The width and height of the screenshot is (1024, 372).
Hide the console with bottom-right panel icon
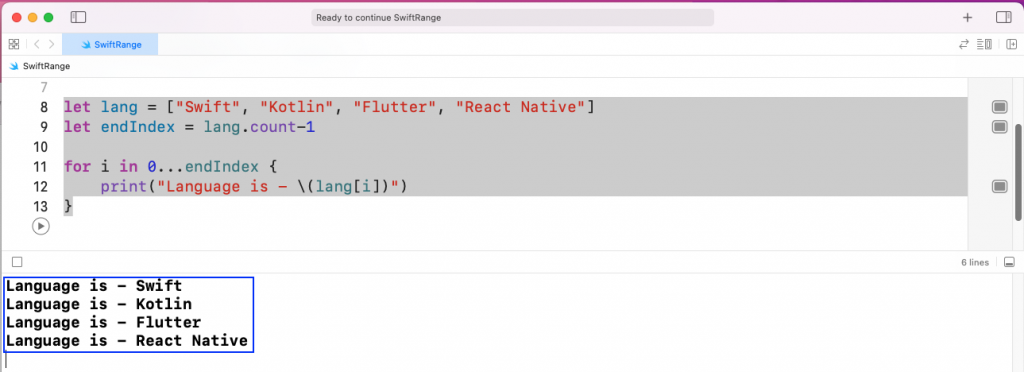point(1009,262)
